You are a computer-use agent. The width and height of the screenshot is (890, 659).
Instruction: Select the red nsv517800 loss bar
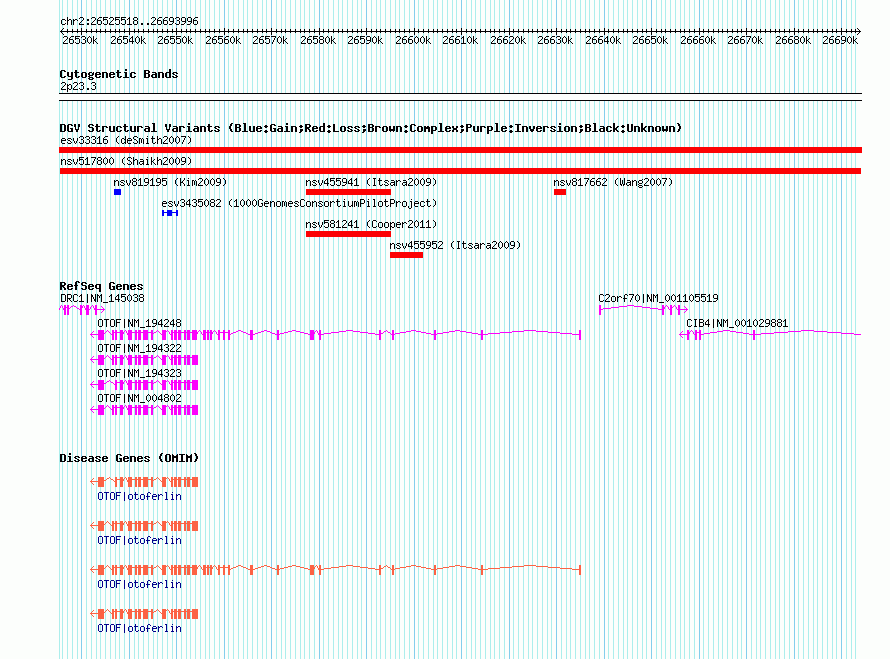460,171
